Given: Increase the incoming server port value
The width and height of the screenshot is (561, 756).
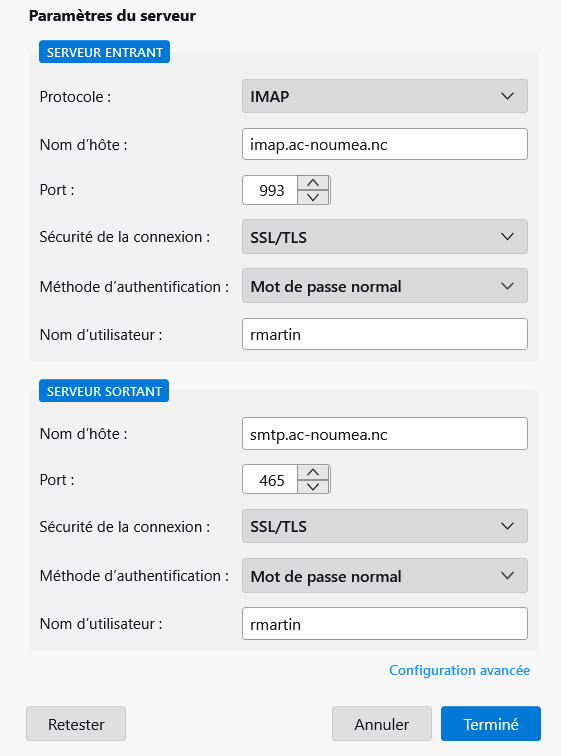Looking at the screenshot, I should 313,183.
